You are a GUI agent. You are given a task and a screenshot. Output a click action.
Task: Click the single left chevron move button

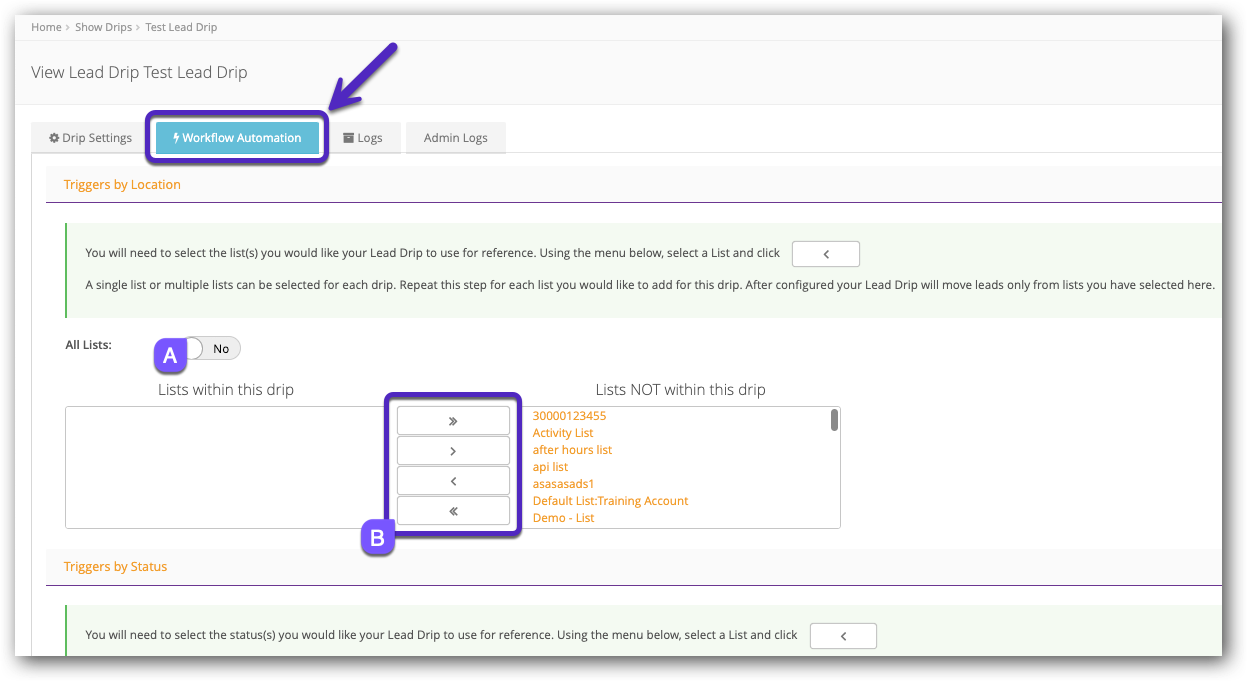tap(453, 481)
